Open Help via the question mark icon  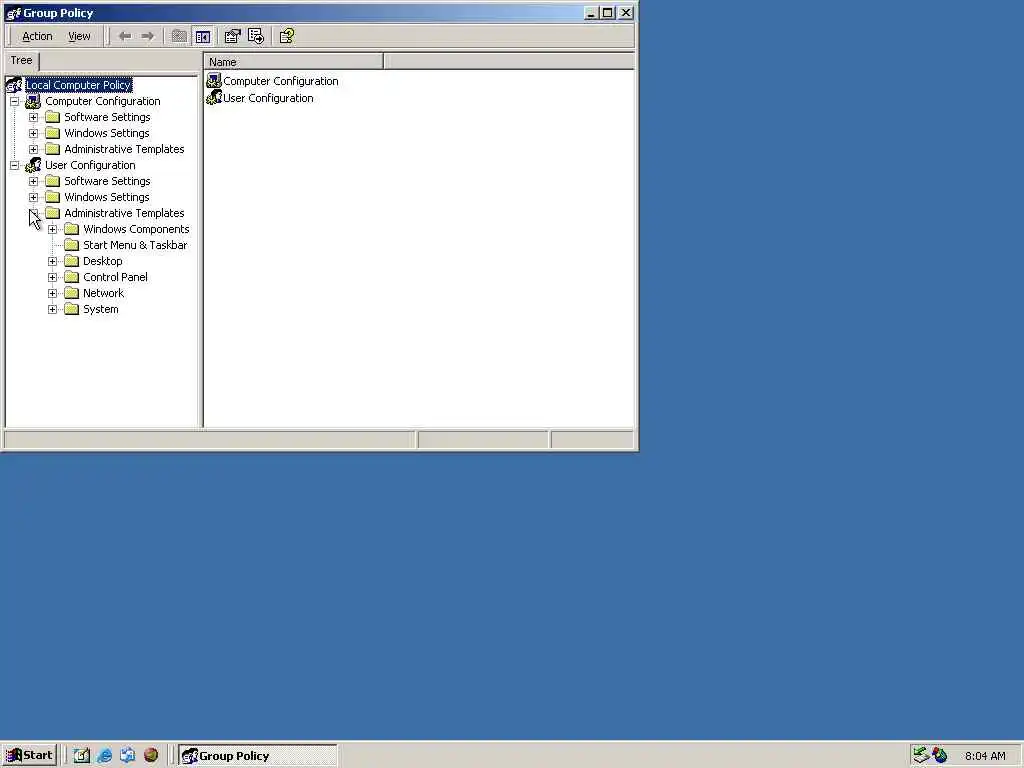click(287, 37)
